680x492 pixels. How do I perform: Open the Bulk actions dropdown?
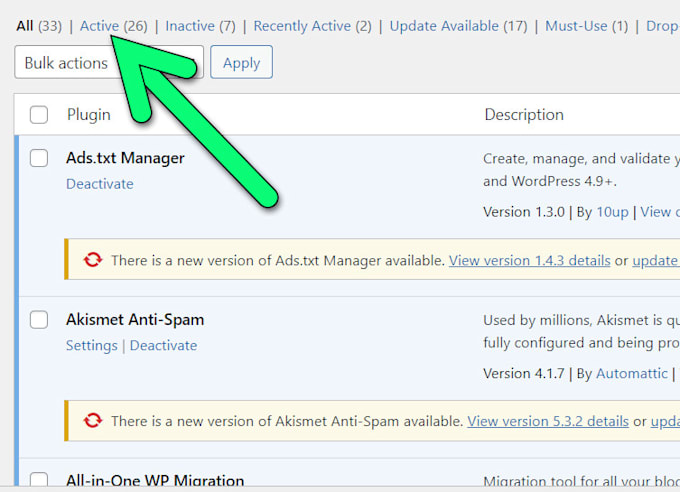click(109, 62)
